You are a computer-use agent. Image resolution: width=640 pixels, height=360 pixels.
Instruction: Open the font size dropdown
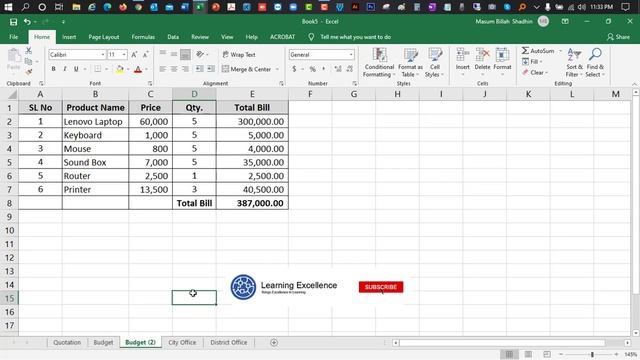(124, 55)
